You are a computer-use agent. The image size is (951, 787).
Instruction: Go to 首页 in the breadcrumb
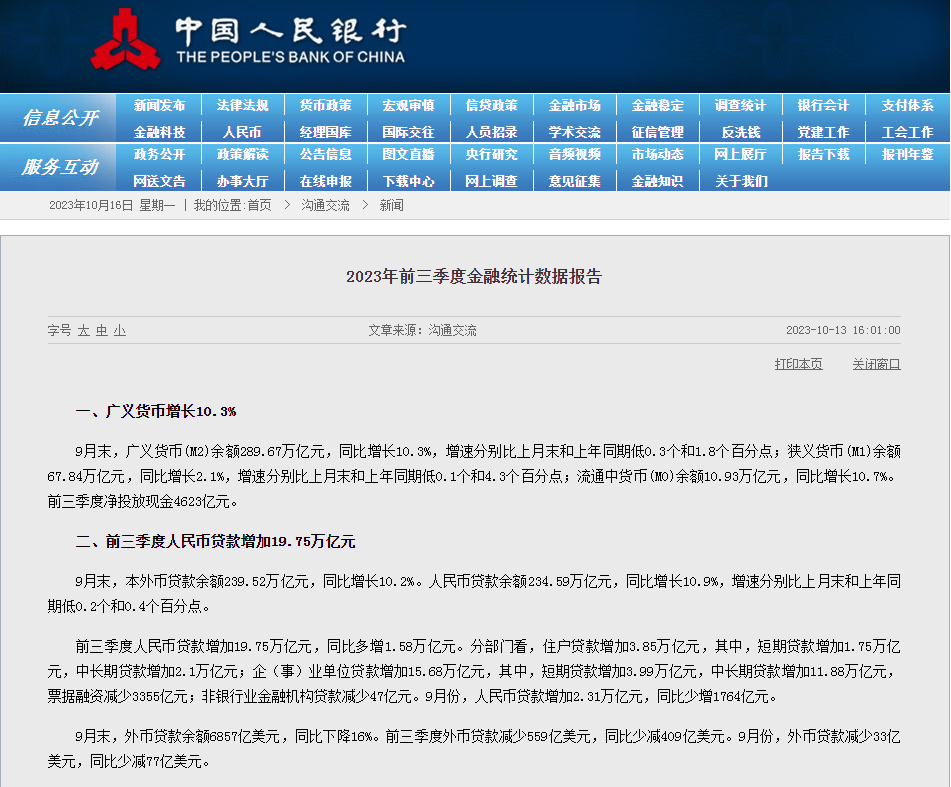(259, 205)
